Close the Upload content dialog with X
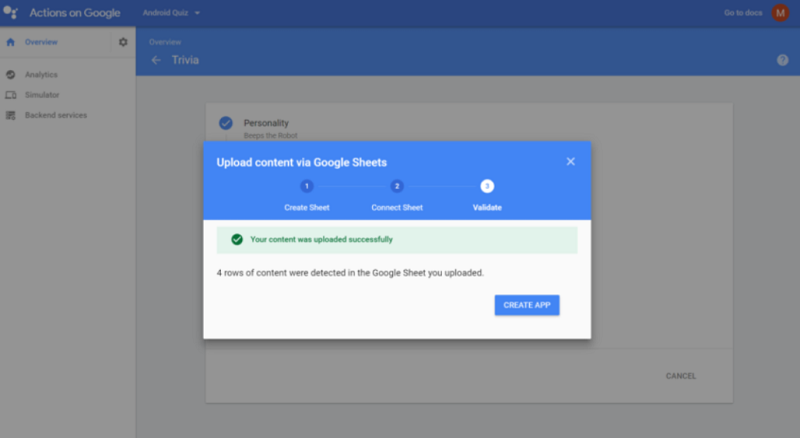 pyautogui.click(x=571, y=161)
